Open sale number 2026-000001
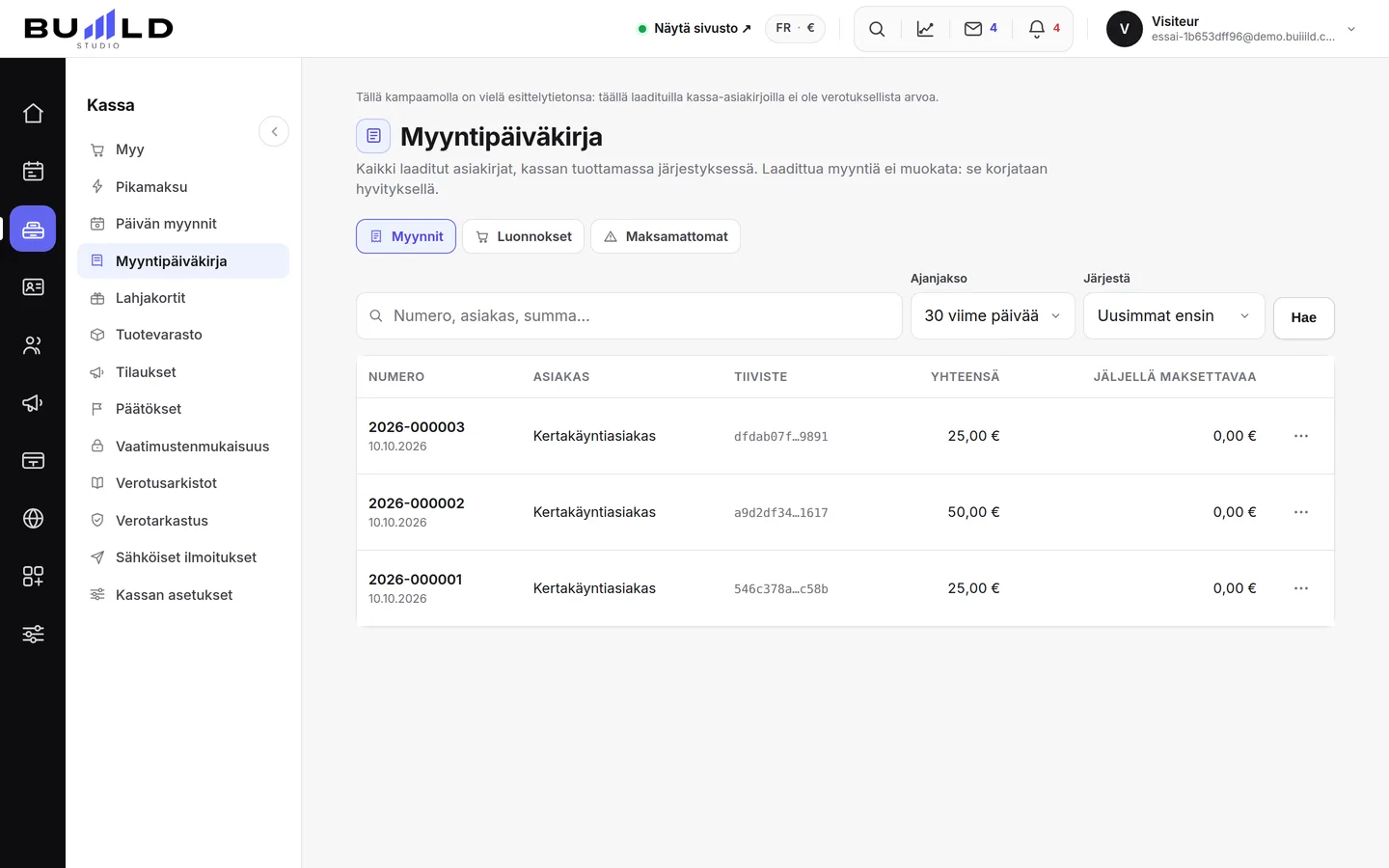Image resolution: width=1389 pixels, height=868 pixels. click(x=416, y=580)
